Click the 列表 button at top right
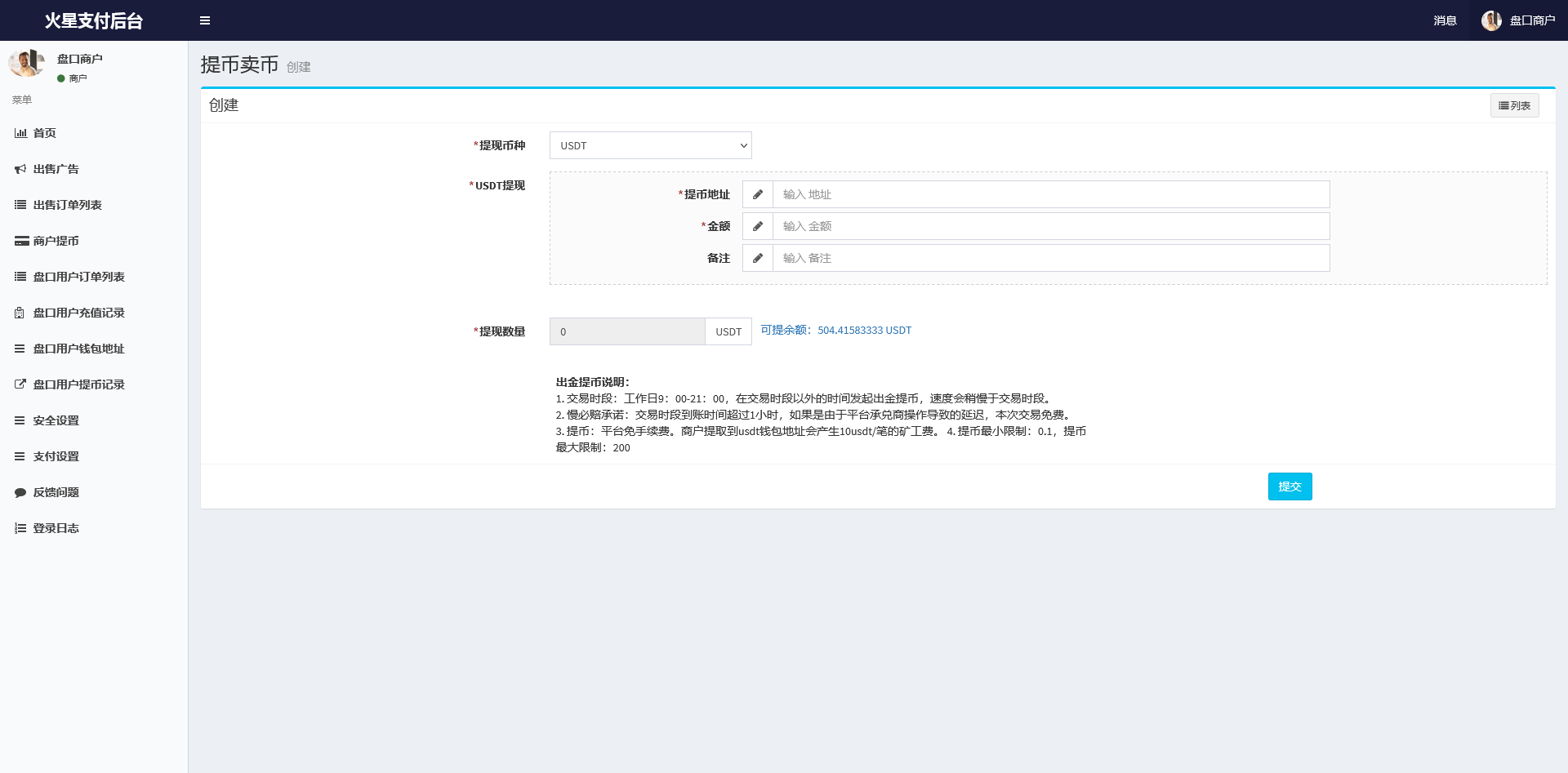The width and height of the screenshot is (1568, 773). 1514,104
